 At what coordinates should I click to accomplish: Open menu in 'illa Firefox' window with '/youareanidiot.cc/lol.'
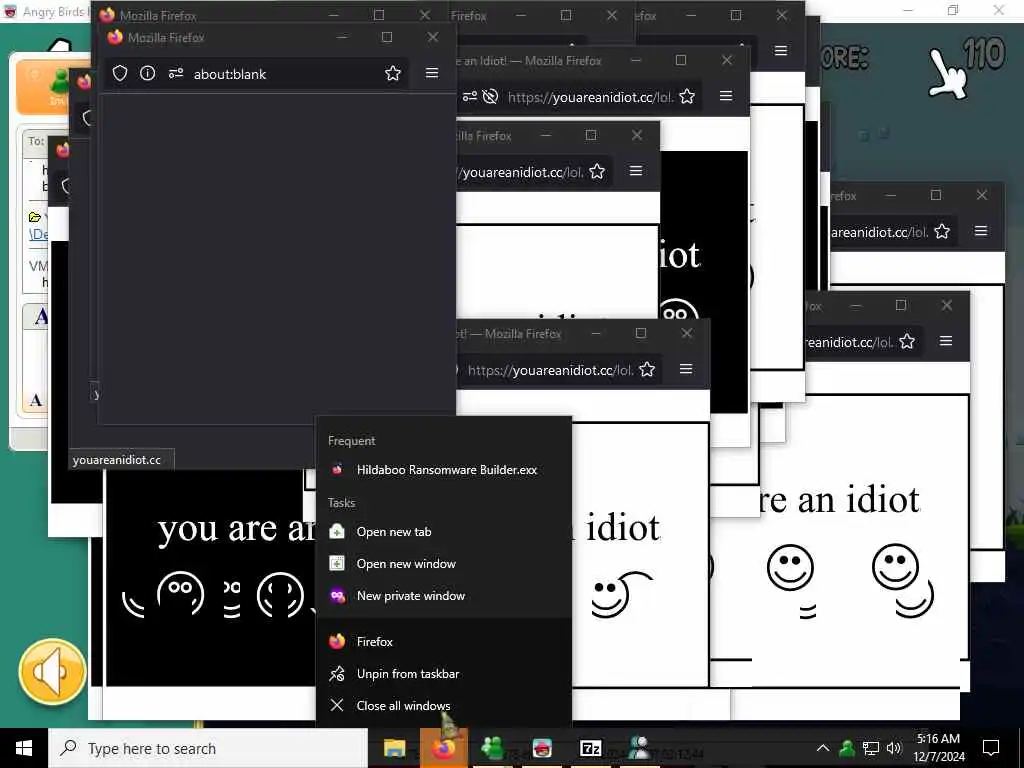pyautogui.click(x=635, y=171)
